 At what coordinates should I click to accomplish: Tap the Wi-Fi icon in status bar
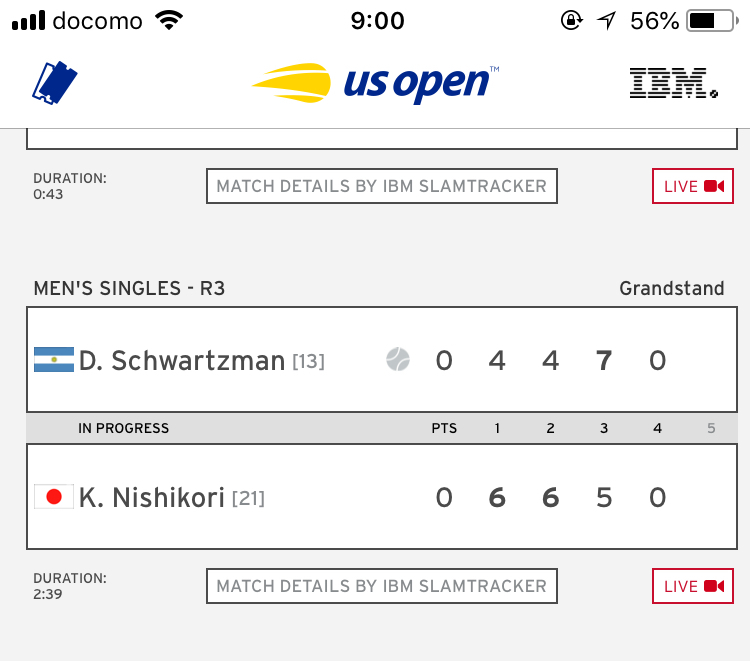(170, 21)
